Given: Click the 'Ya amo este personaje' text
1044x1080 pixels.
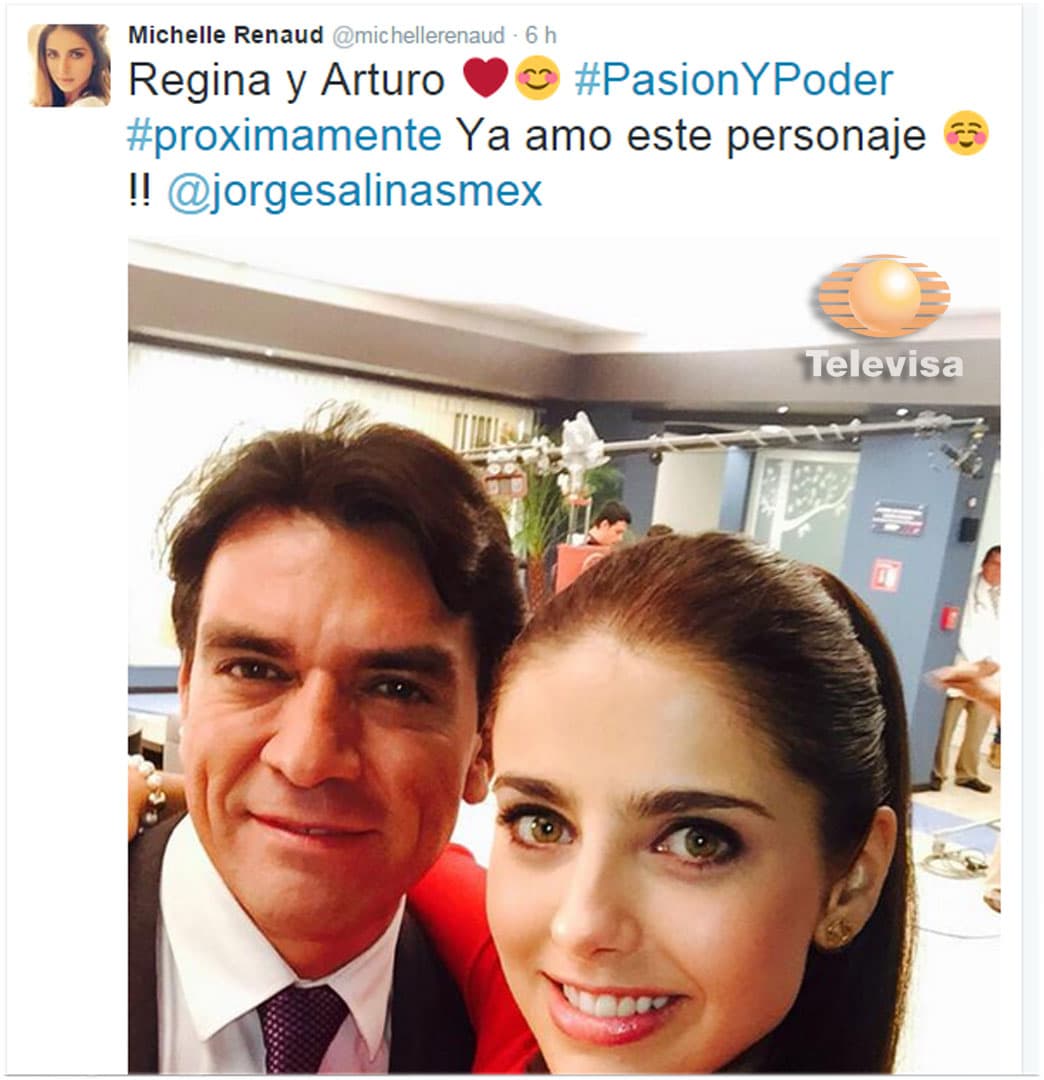Looking at the screenshot, I should (691, 136).
